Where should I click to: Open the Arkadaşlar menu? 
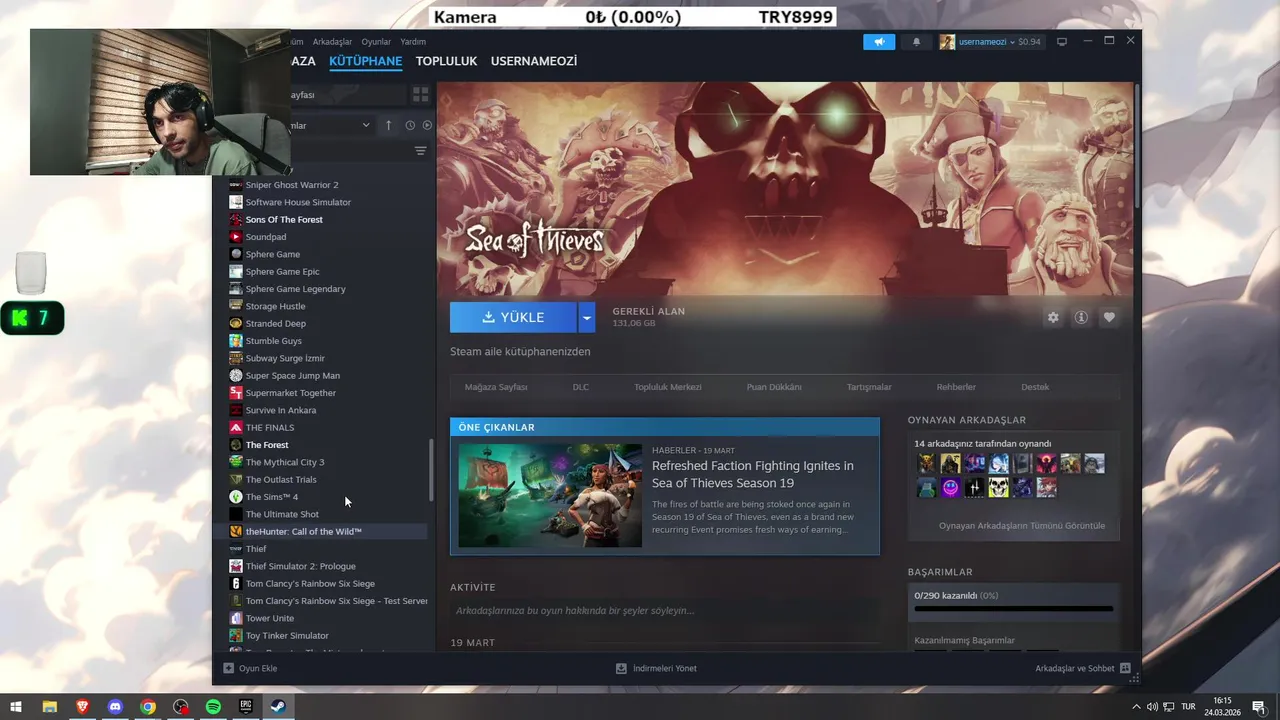pyautogui.click(x=332, y=42)
